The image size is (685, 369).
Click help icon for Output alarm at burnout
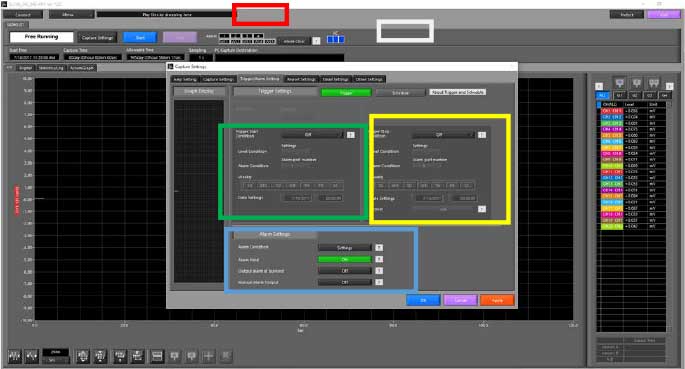point(379,271)
